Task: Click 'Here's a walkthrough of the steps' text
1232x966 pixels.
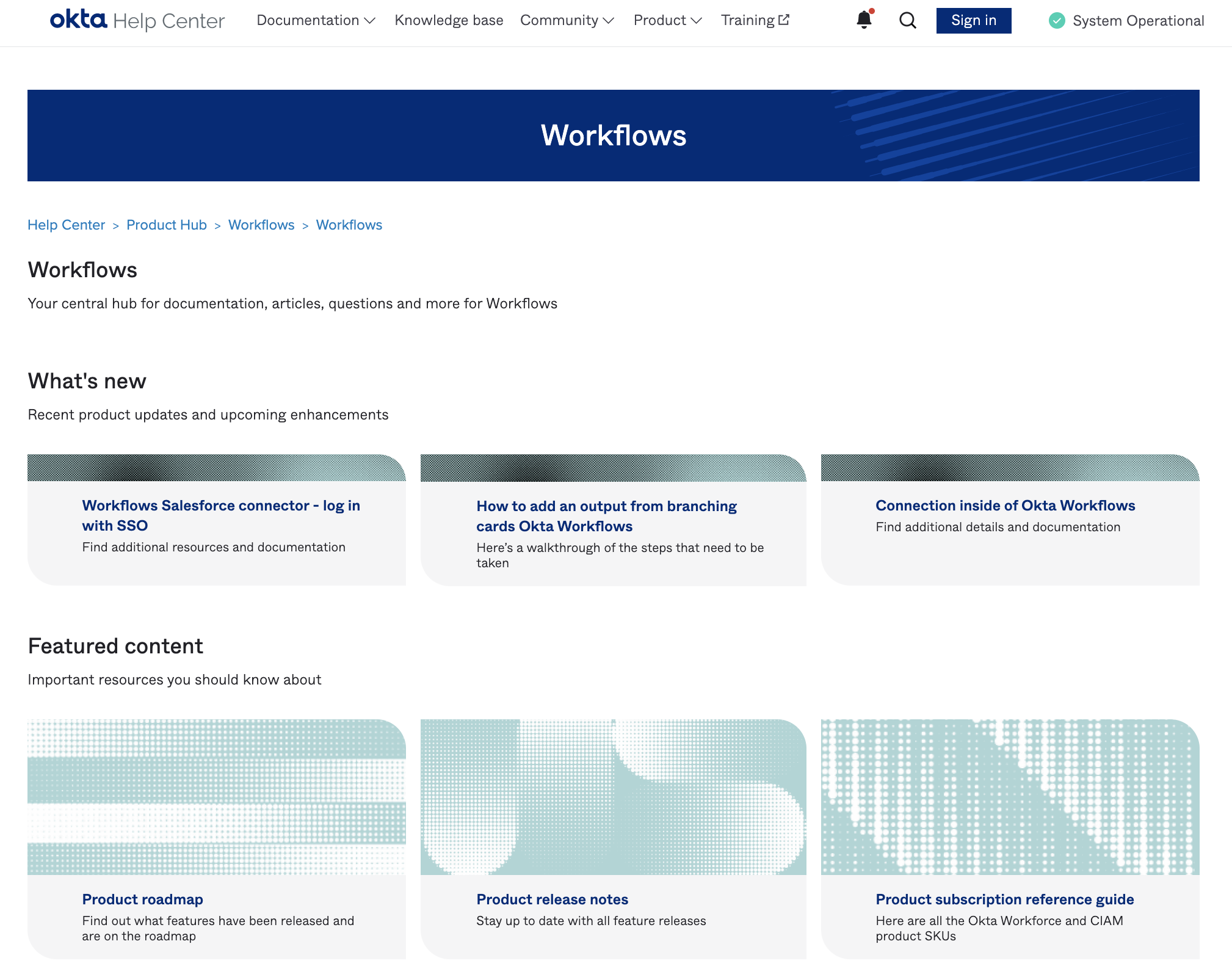Action: [620, 555]
